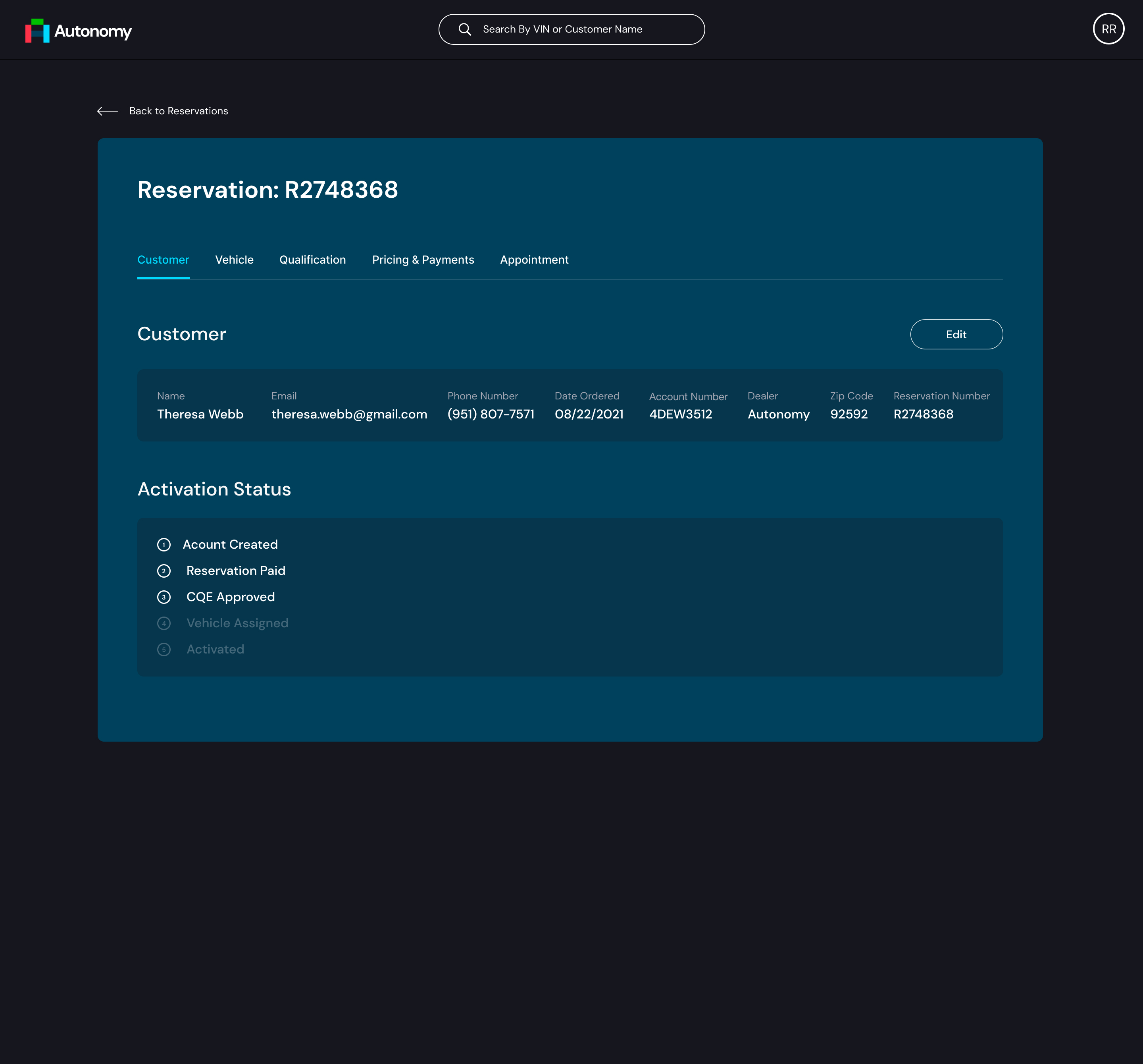Image resolution: width=1143 pixels, height=1064 pixels.
Task: Click the email theresa.webb@gmail.com
Action: pos(349,414)
